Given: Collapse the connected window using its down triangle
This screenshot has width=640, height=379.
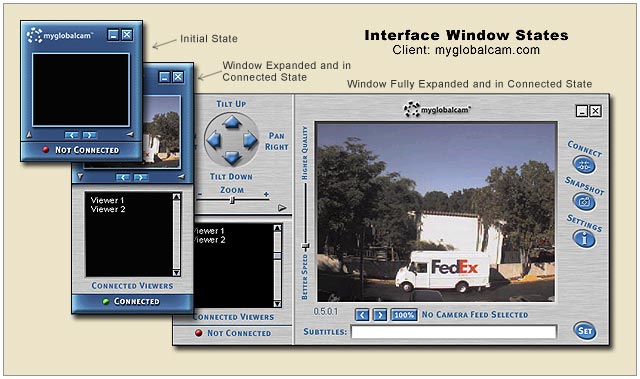Looking at the screenshot, I should click(80, 177).
